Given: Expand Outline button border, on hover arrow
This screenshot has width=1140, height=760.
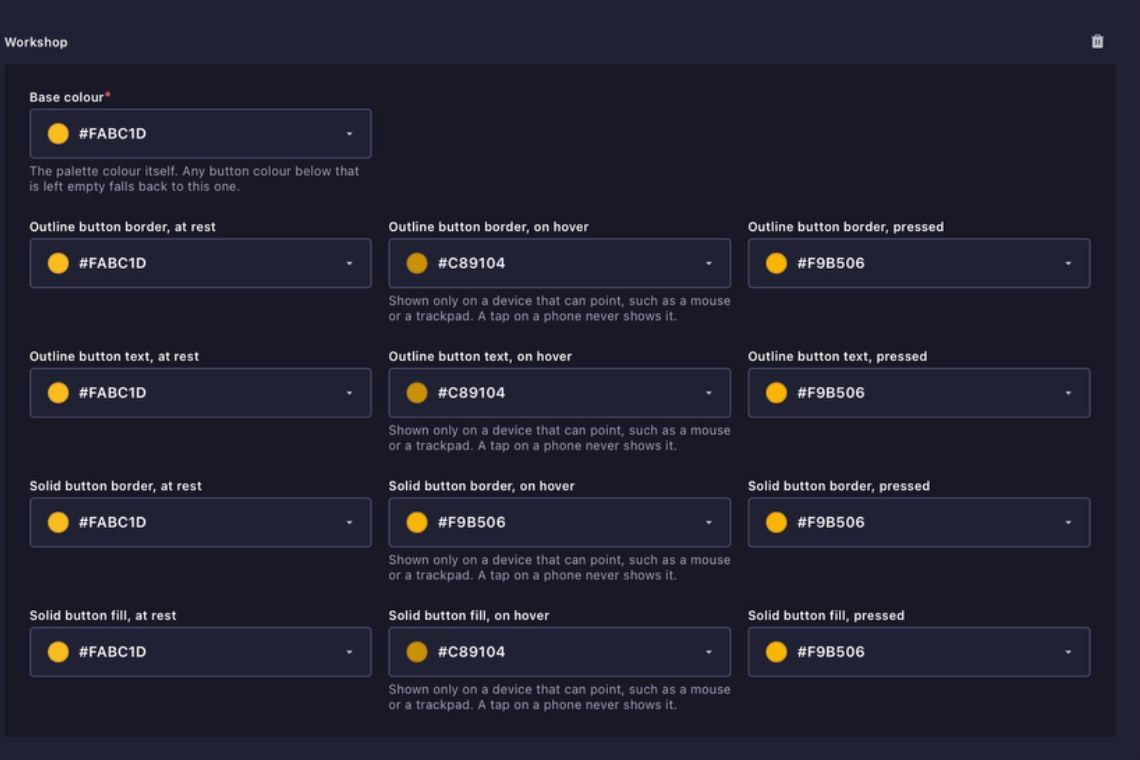Looking at the screenshot, I should [x=709, y=263].
